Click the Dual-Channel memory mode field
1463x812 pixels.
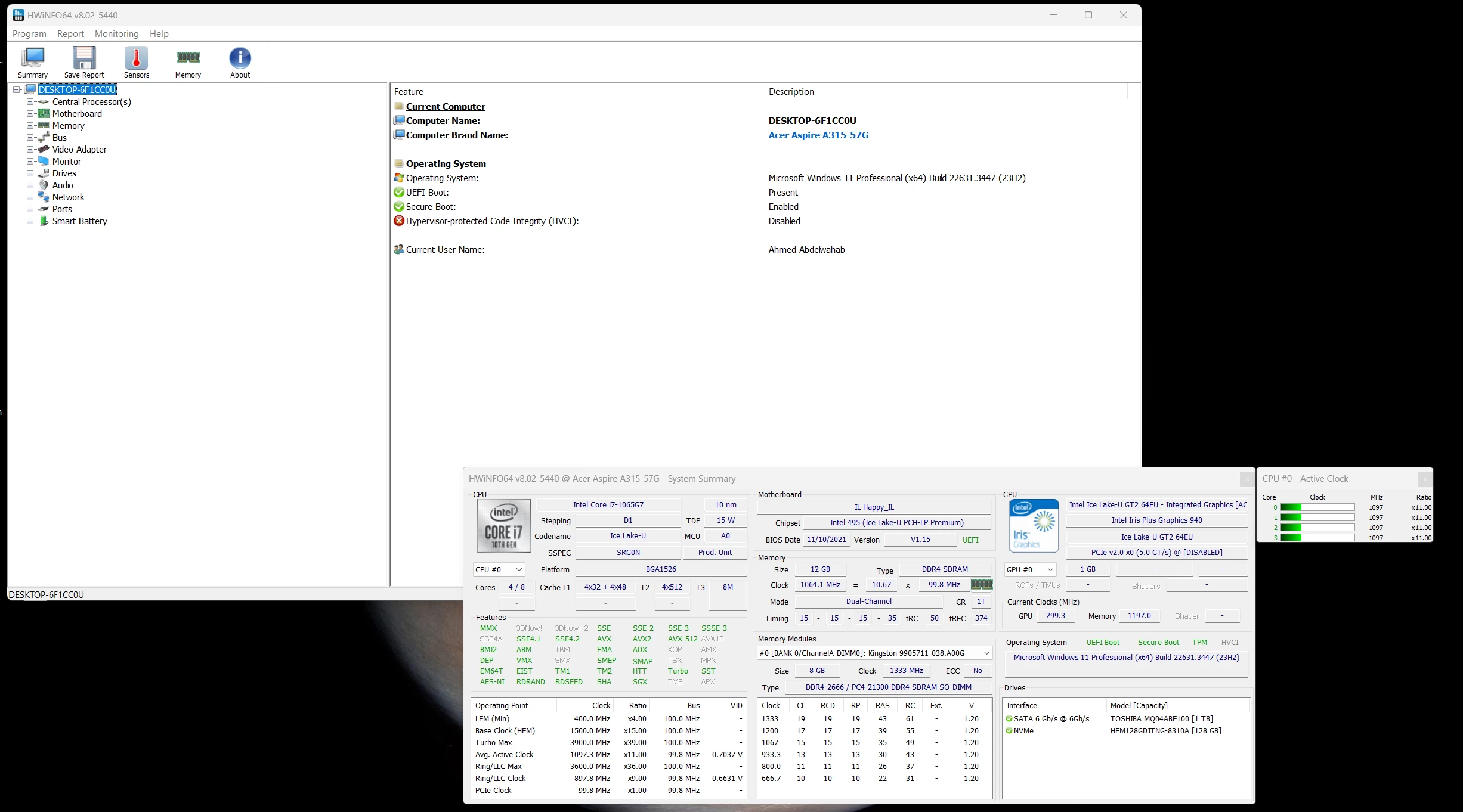(868, 602)
